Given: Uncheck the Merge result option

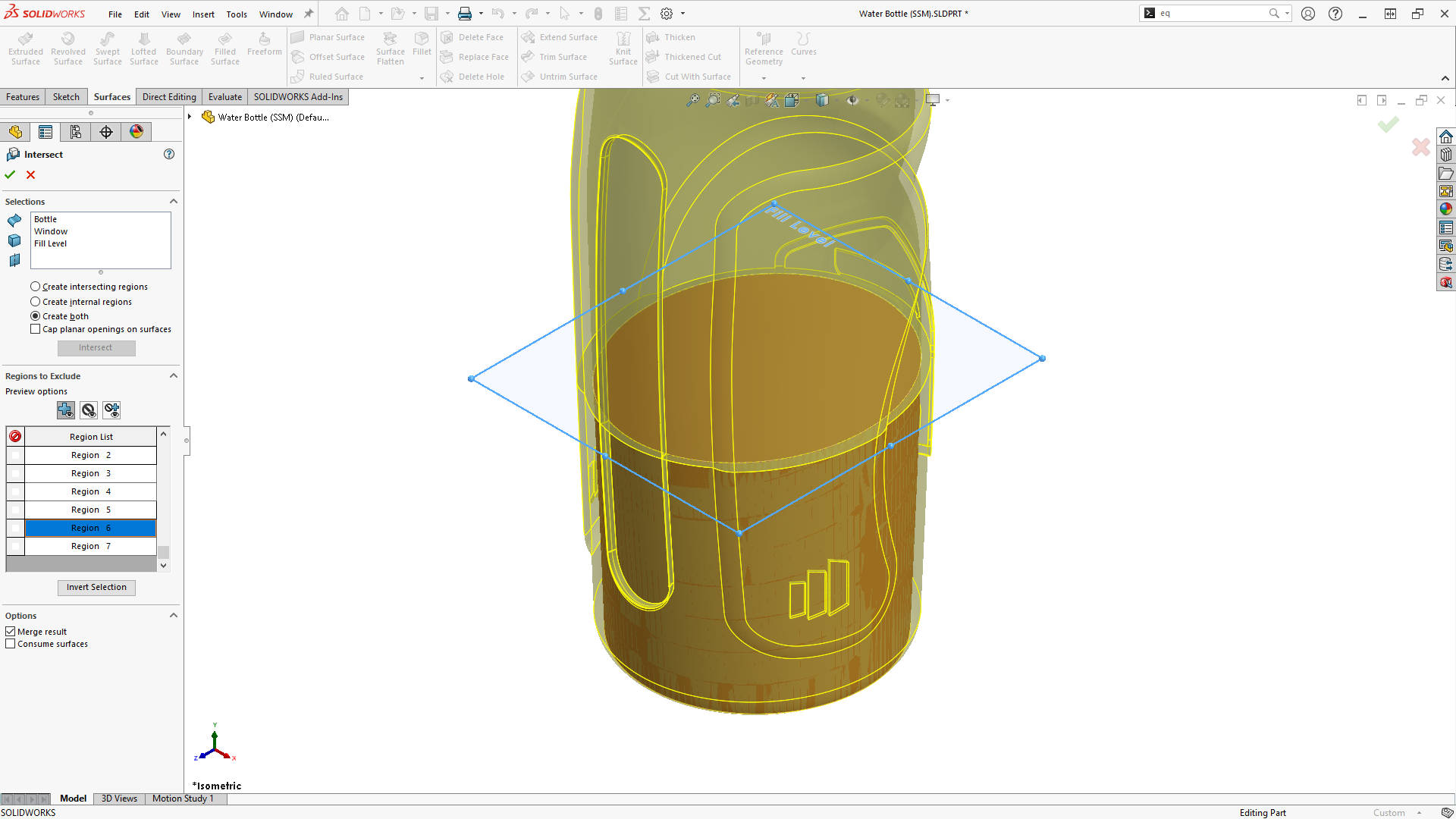Looking at the screenshot, I should tap(11, 631).
